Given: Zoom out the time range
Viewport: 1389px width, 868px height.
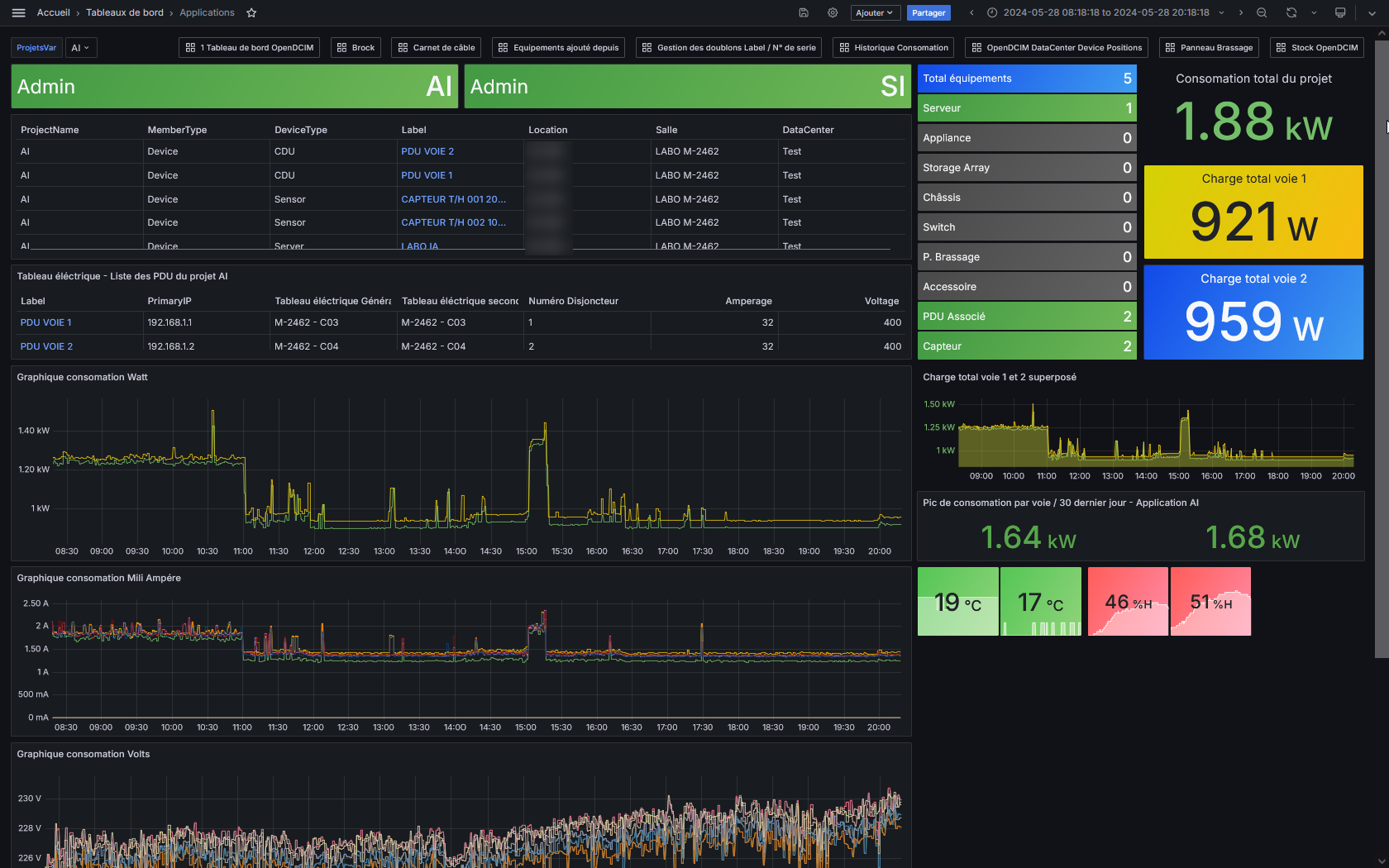Looking at the screenshot, I should pyautogui.click(x=1262, y=12).
